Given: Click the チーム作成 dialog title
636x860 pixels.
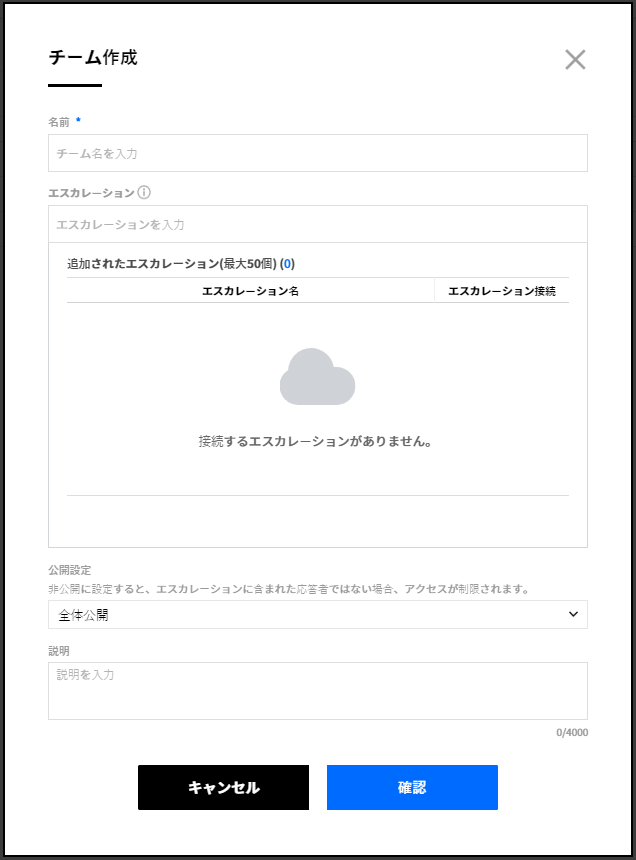Looking at the screenshot, I should click(x=93, y=58).
